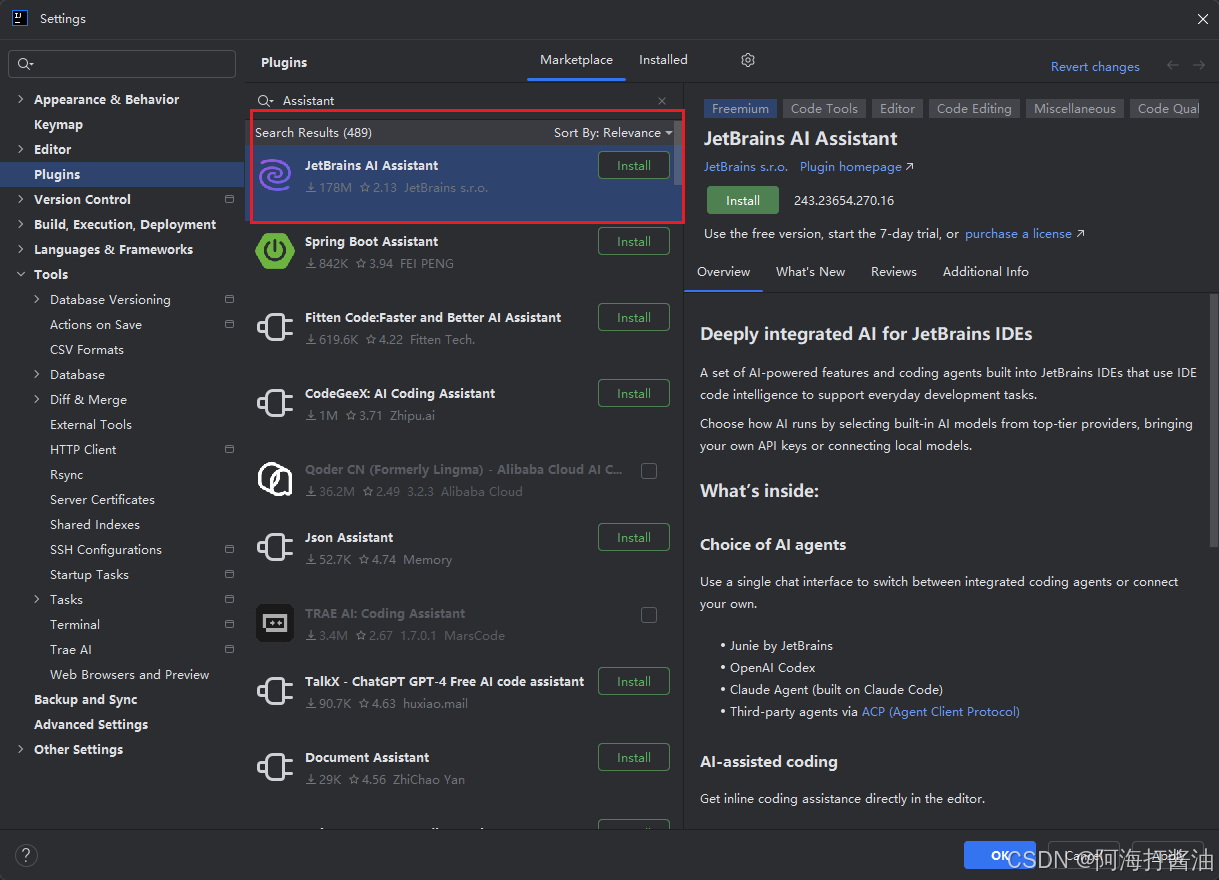Image resolution: width=1219 pixels, height=880 pixels.
Task: Click the Database Versioning project-level icon
Action: click(x=229, y=300)
